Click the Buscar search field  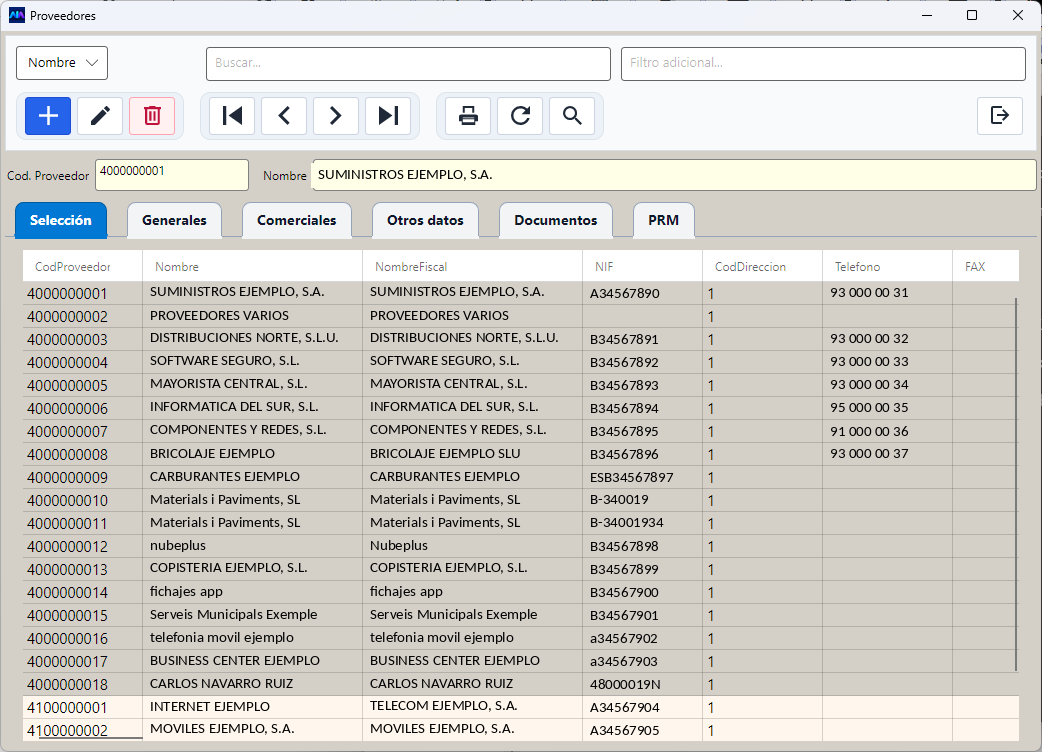pyautogui.click(x=408, y=64)
